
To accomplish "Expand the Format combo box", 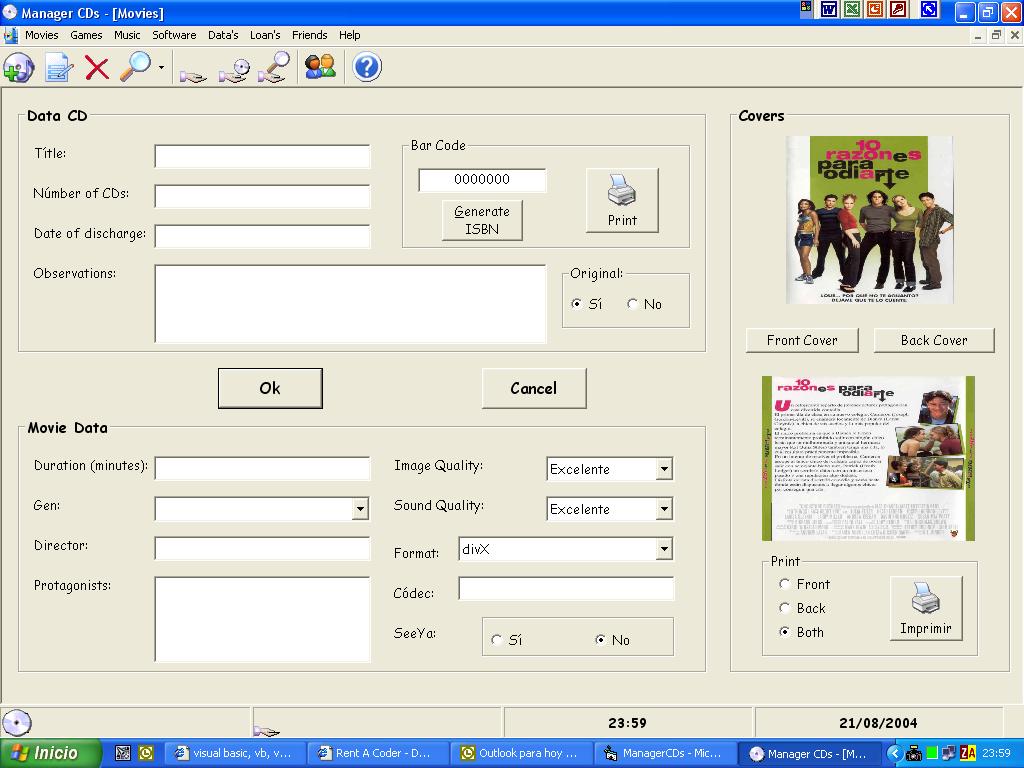I will pos(664,549).
